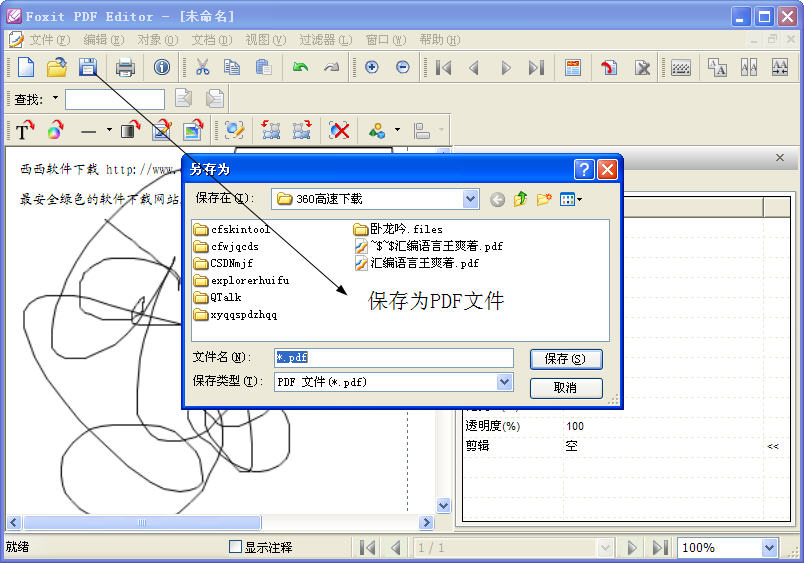Click the Save floppy disk icon
Image resolution: width=804 pixels, height=563 pixels.
point(88,67)
